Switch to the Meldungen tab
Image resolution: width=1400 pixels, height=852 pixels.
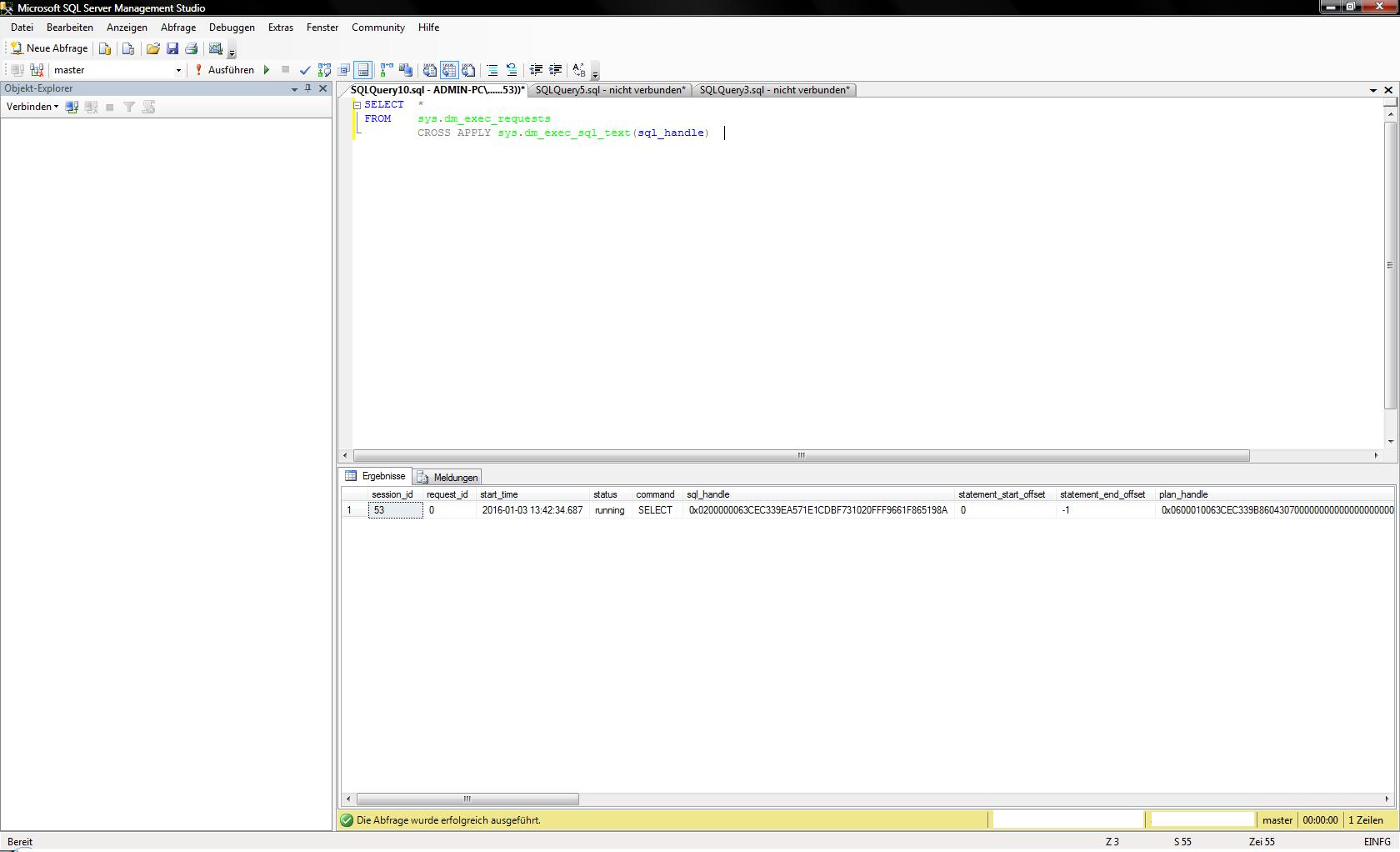click(x=447, y=477)
